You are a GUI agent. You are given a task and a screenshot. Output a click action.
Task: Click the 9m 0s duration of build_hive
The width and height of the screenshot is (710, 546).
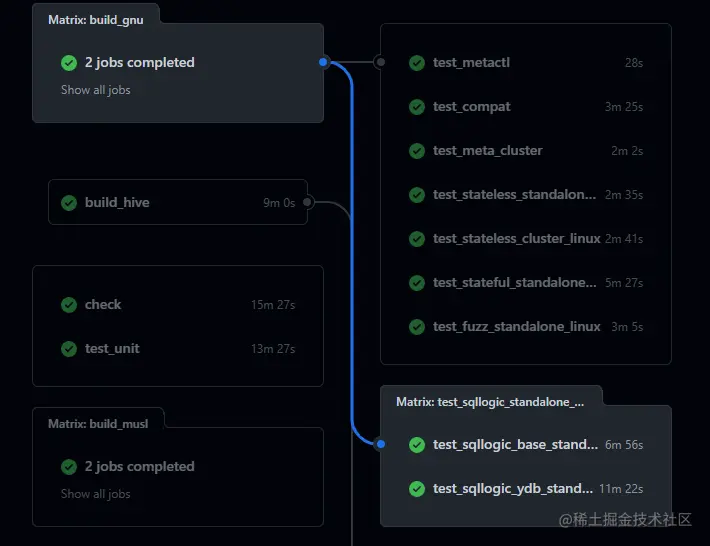click(279, 203)
